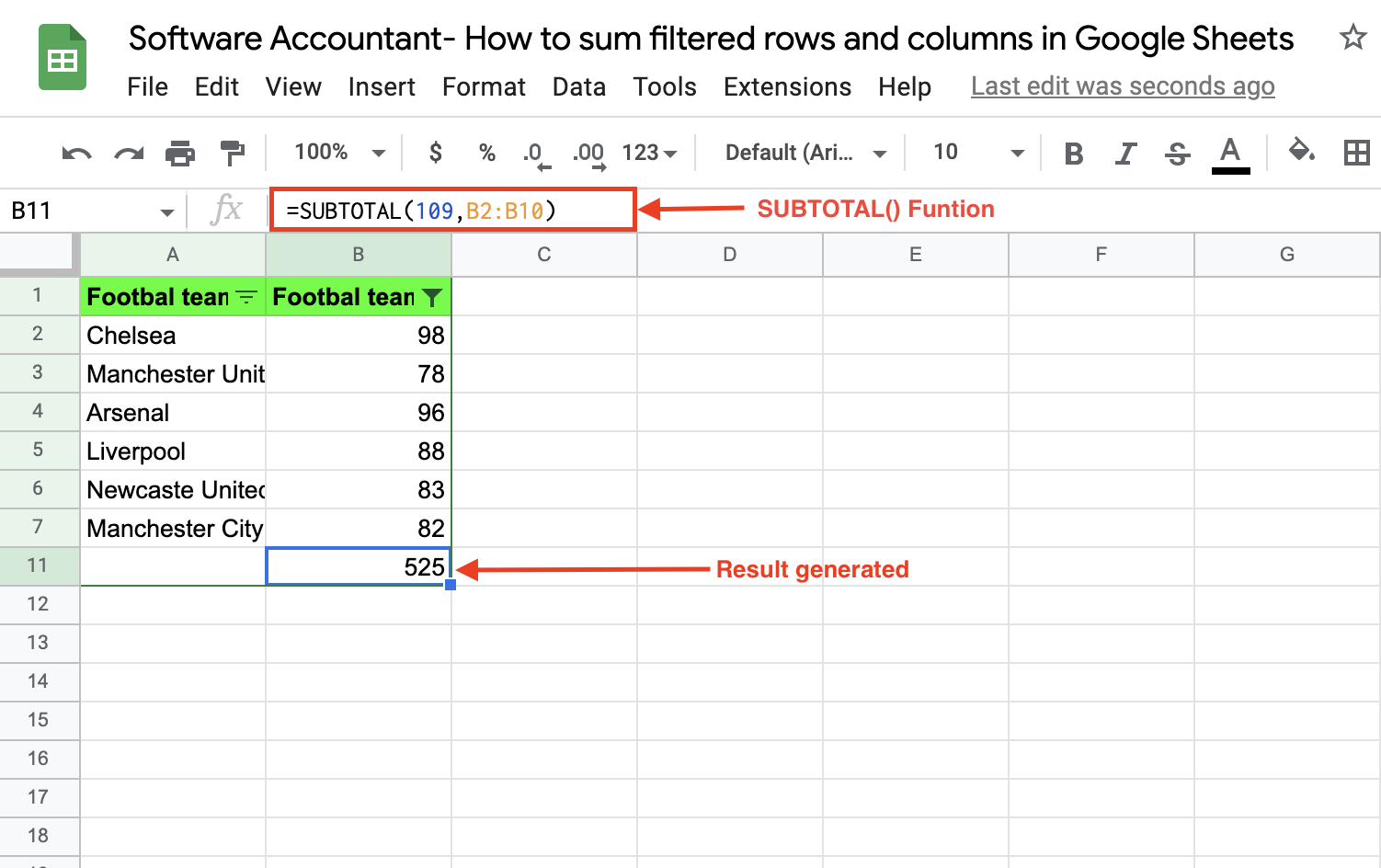Image resolution: width=1381 pixels, height=868 pixels.
Task: Select column D header
Action: [x=730, y=255]
